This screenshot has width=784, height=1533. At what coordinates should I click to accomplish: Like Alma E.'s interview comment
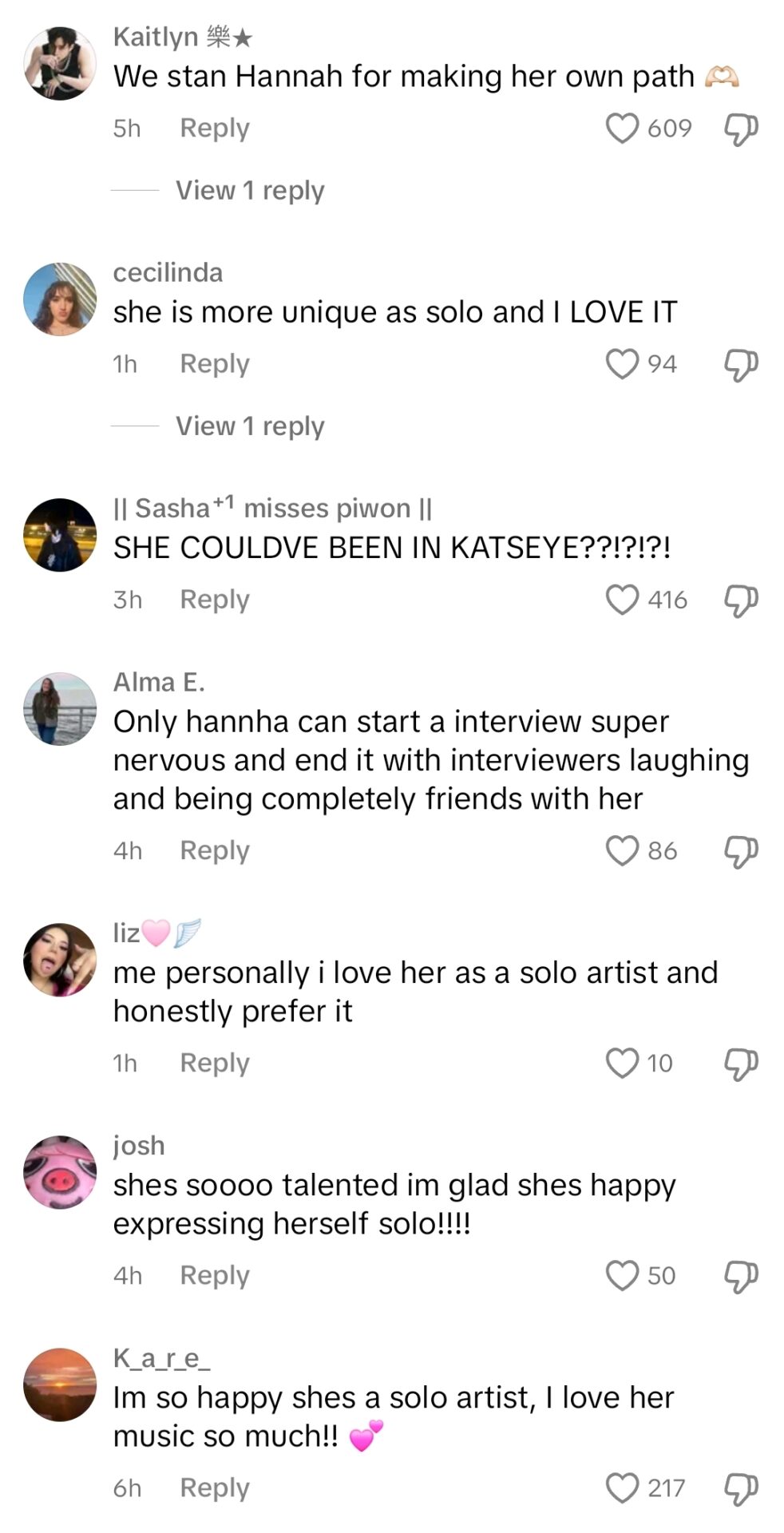coord(622,851)
